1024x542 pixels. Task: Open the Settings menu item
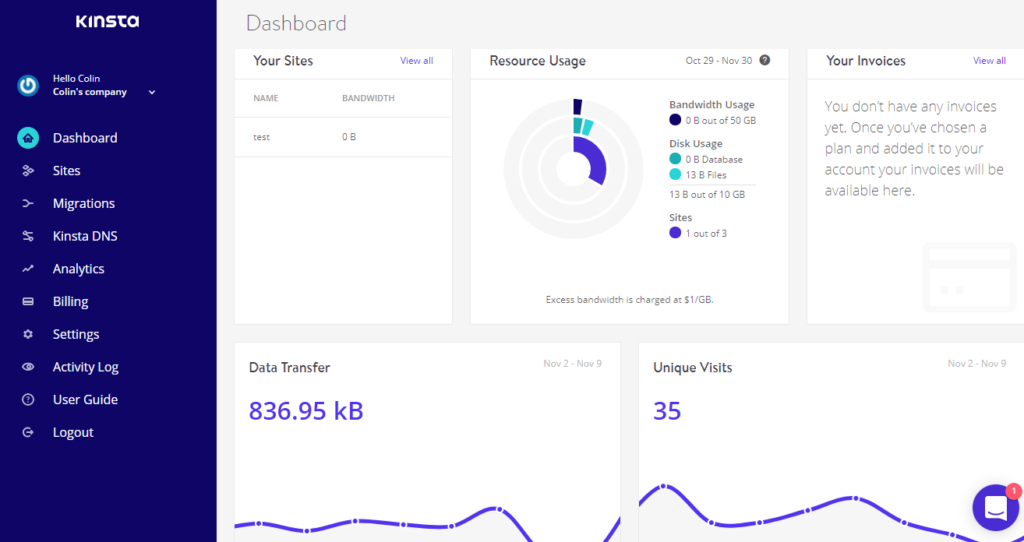click(x=76, y=334)
